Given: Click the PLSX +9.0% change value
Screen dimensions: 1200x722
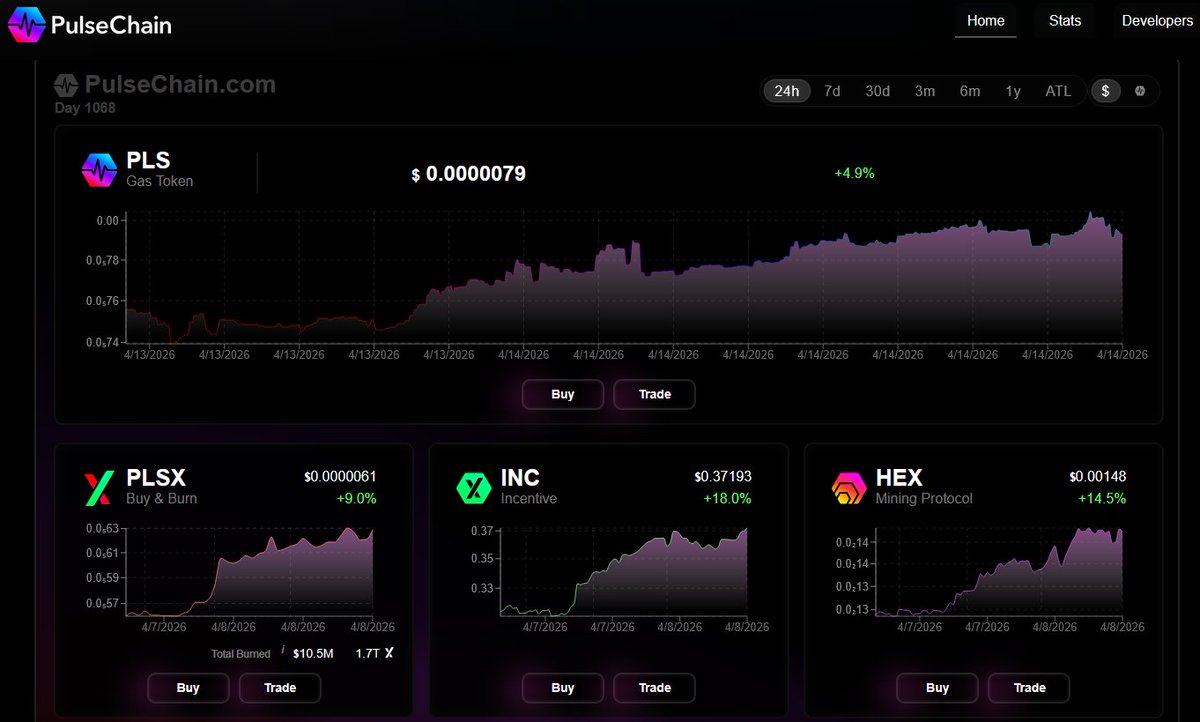Looking at the screenshot, I should pyautogui.click(x=356, y=498).
